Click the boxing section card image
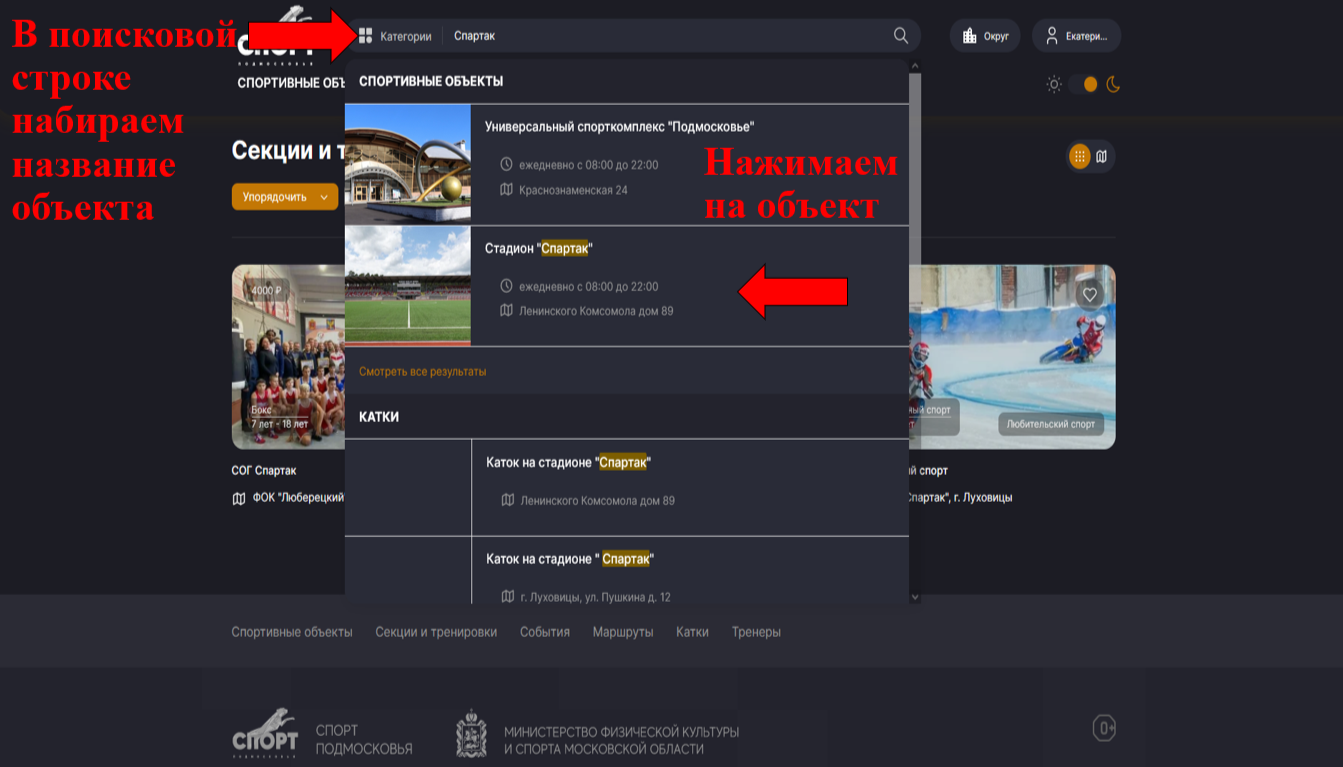The width and height of the screenshot is (1343, 767). coord(288,356)
